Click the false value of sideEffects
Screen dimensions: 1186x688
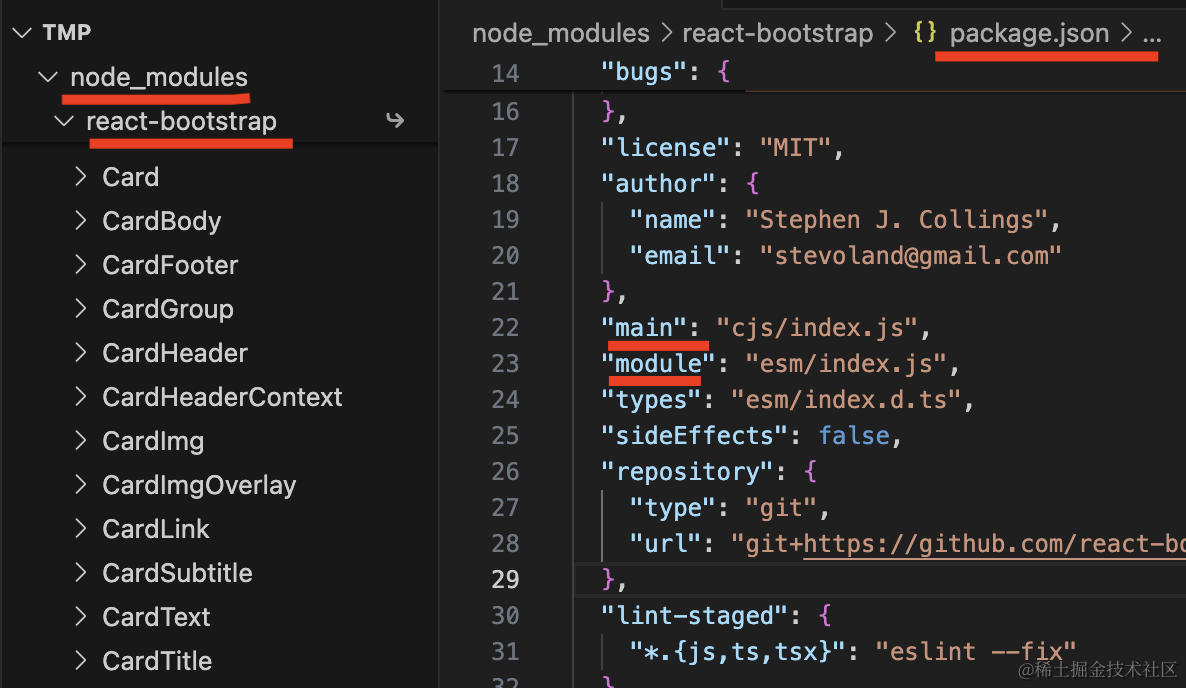click(x=855, y=436)
